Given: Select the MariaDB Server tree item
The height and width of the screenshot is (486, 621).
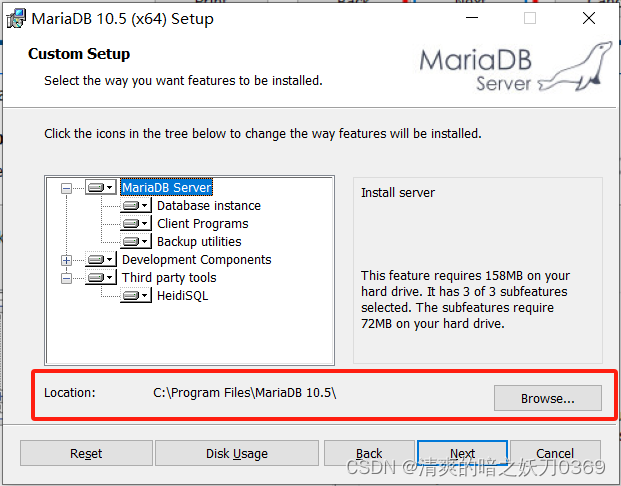Looking at the screenshot, I should coord(167,187).
